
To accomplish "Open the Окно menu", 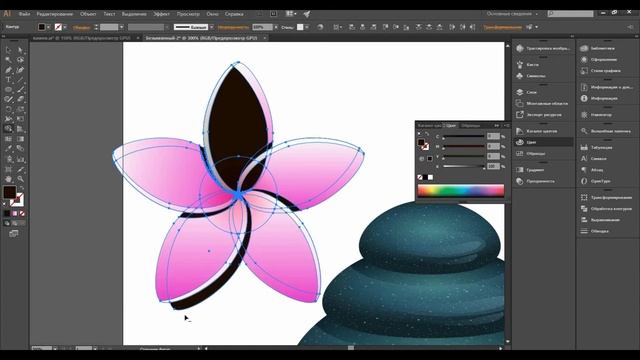I will 212,14.
